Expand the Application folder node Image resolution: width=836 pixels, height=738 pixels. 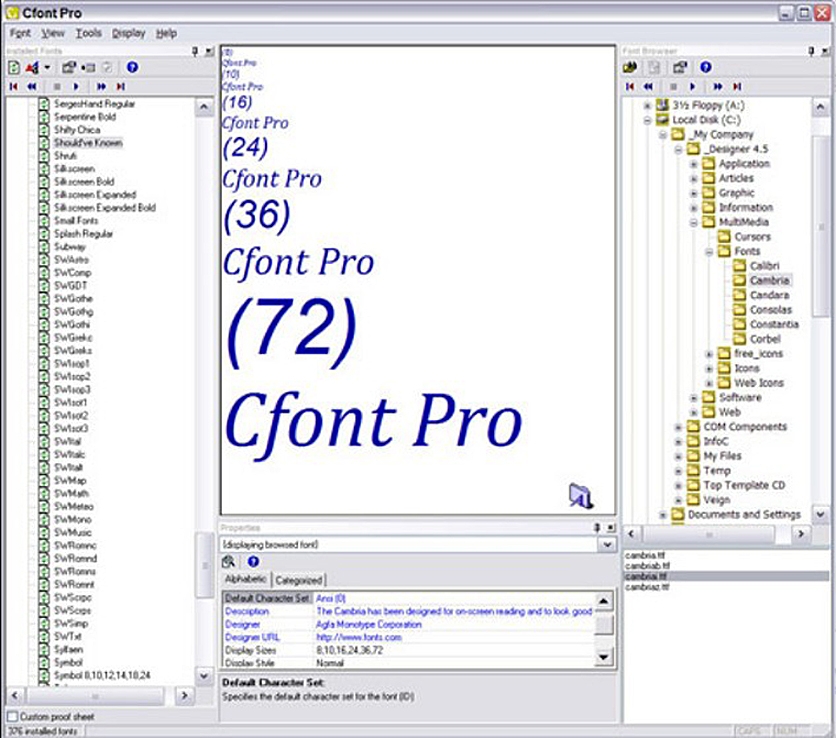694,164
